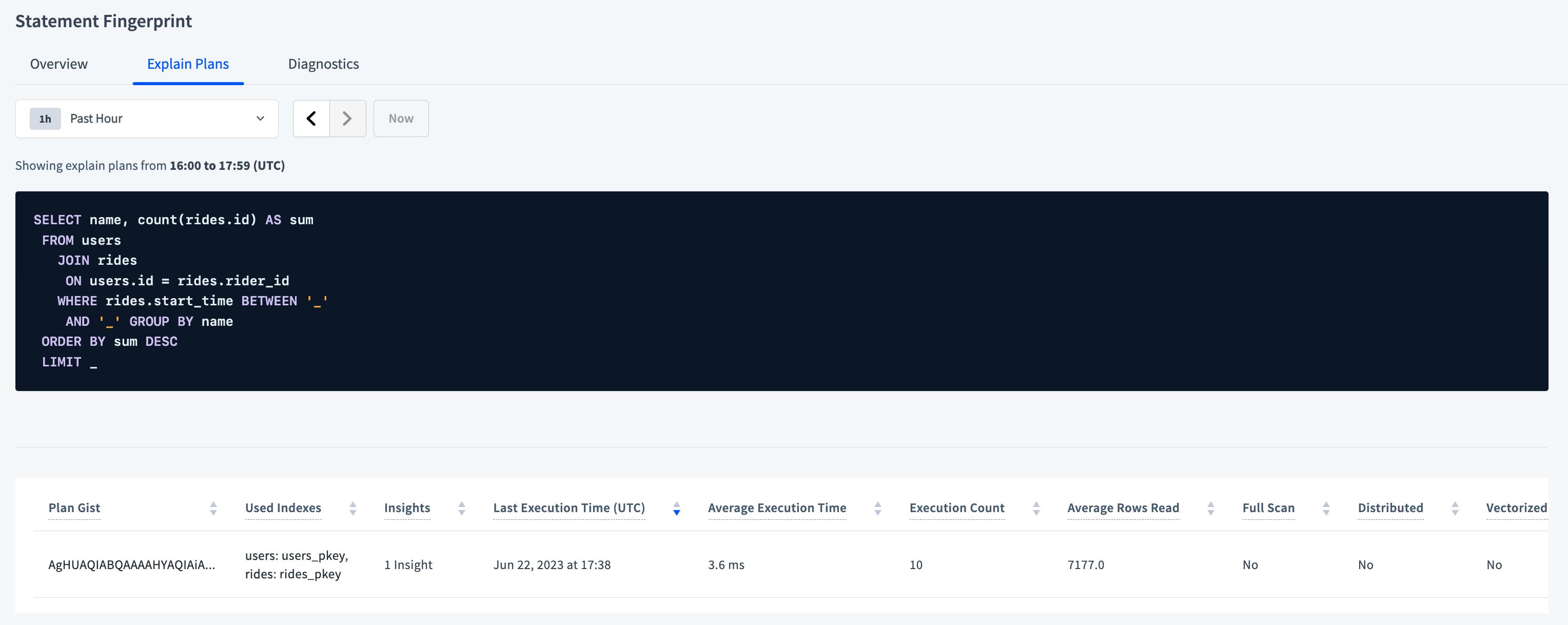Sort by Used Indexes column arrows
The height and width of the screenshot is (625, 1568).
[352, 508]
